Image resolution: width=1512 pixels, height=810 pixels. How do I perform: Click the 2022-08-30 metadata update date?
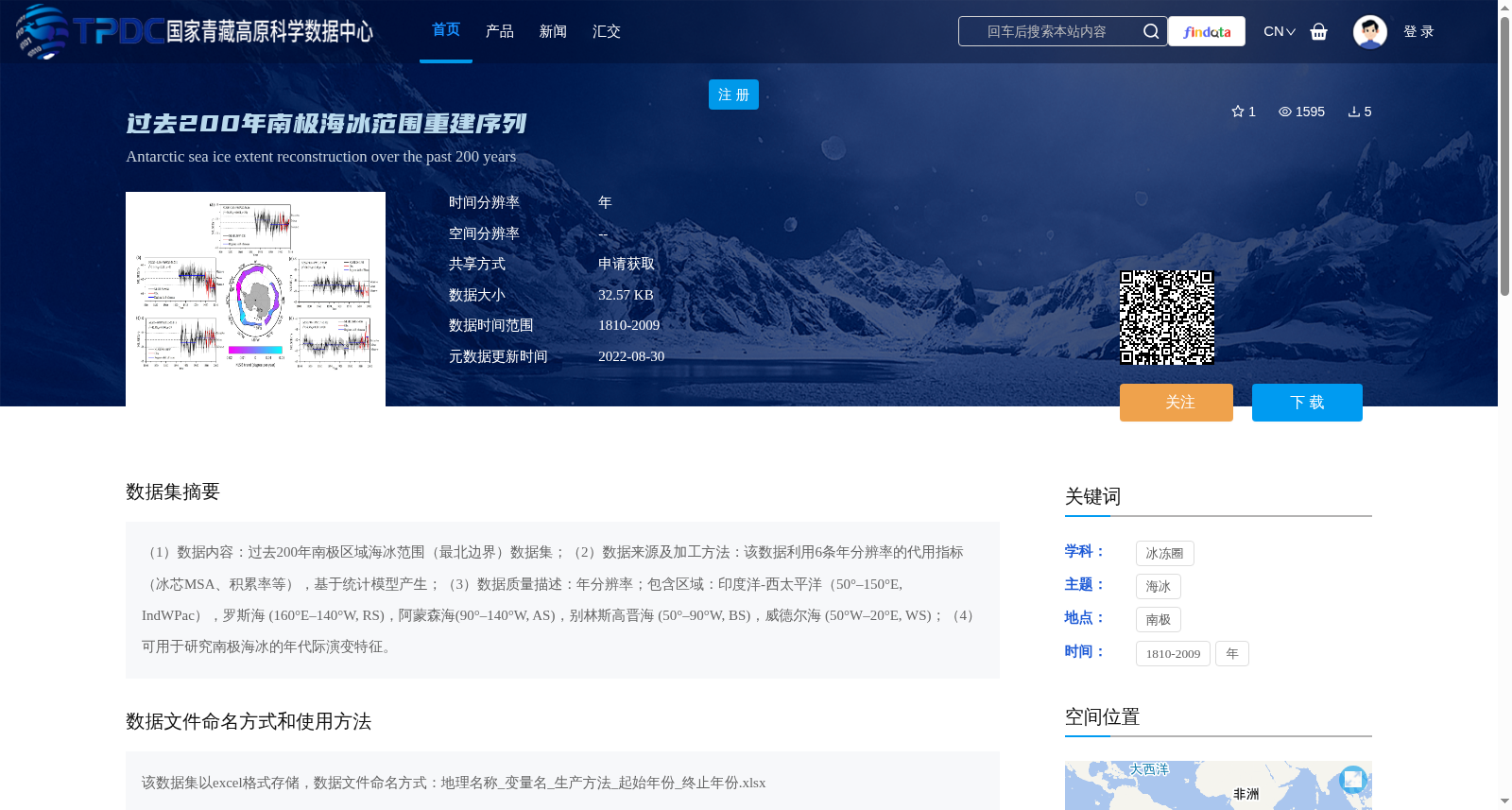631,356
